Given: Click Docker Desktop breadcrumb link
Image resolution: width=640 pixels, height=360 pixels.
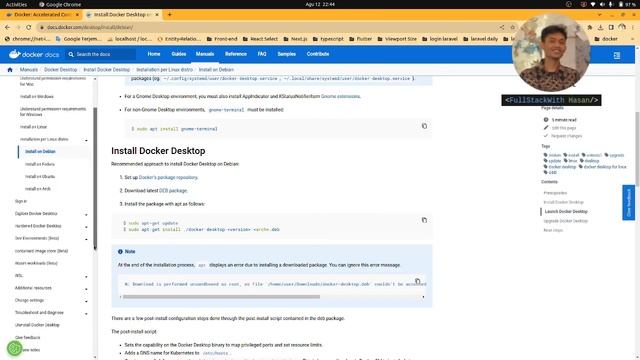Looking at the screenshot, I should [60, 70].
